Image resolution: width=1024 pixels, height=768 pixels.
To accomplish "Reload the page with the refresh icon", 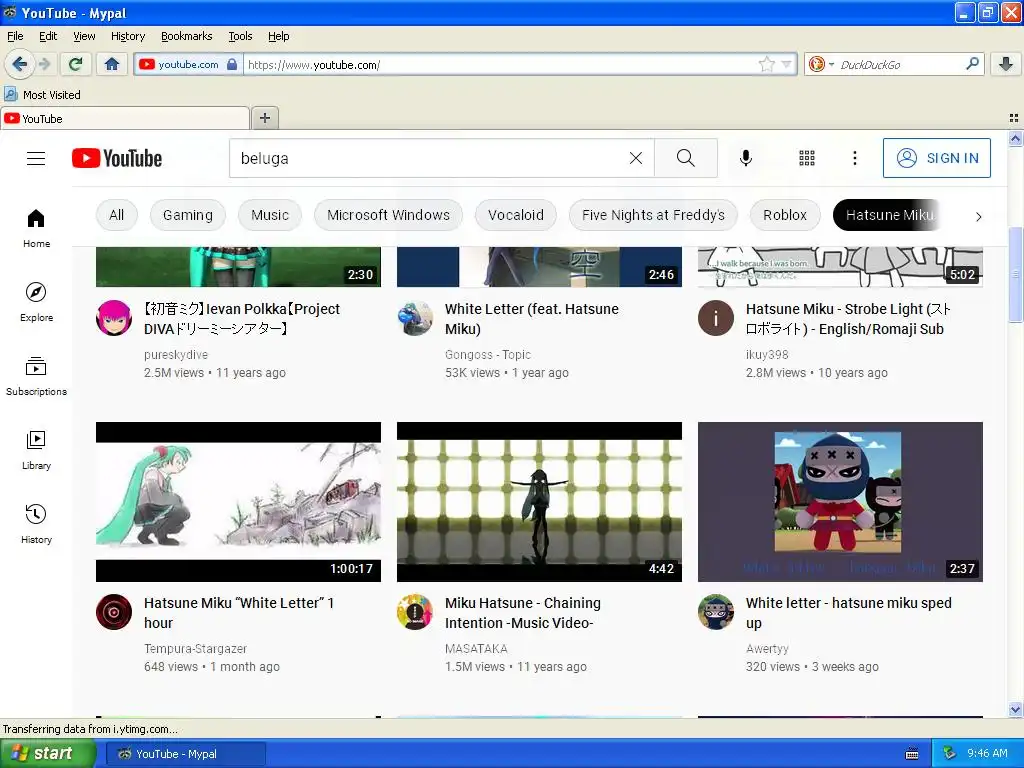I will point(76,64).
